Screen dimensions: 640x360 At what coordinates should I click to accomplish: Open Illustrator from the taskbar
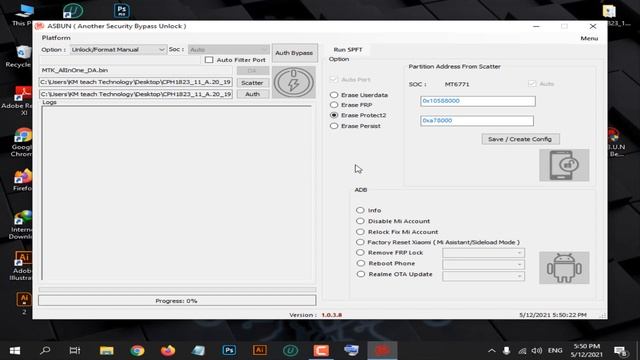pos(260,351)
